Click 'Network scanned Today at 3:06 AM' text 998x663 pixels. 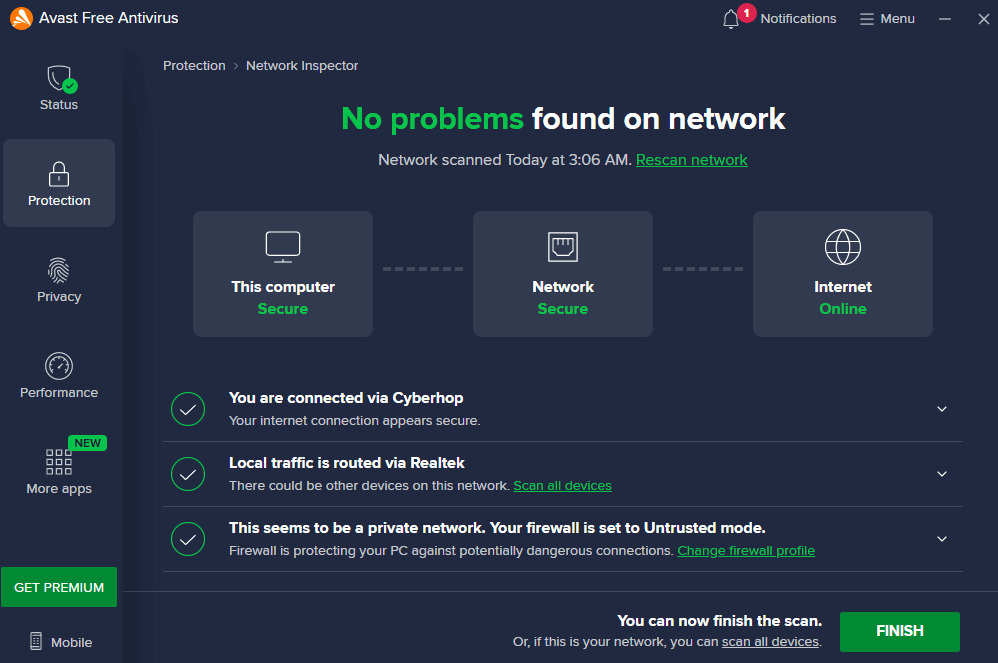point(504,160)
